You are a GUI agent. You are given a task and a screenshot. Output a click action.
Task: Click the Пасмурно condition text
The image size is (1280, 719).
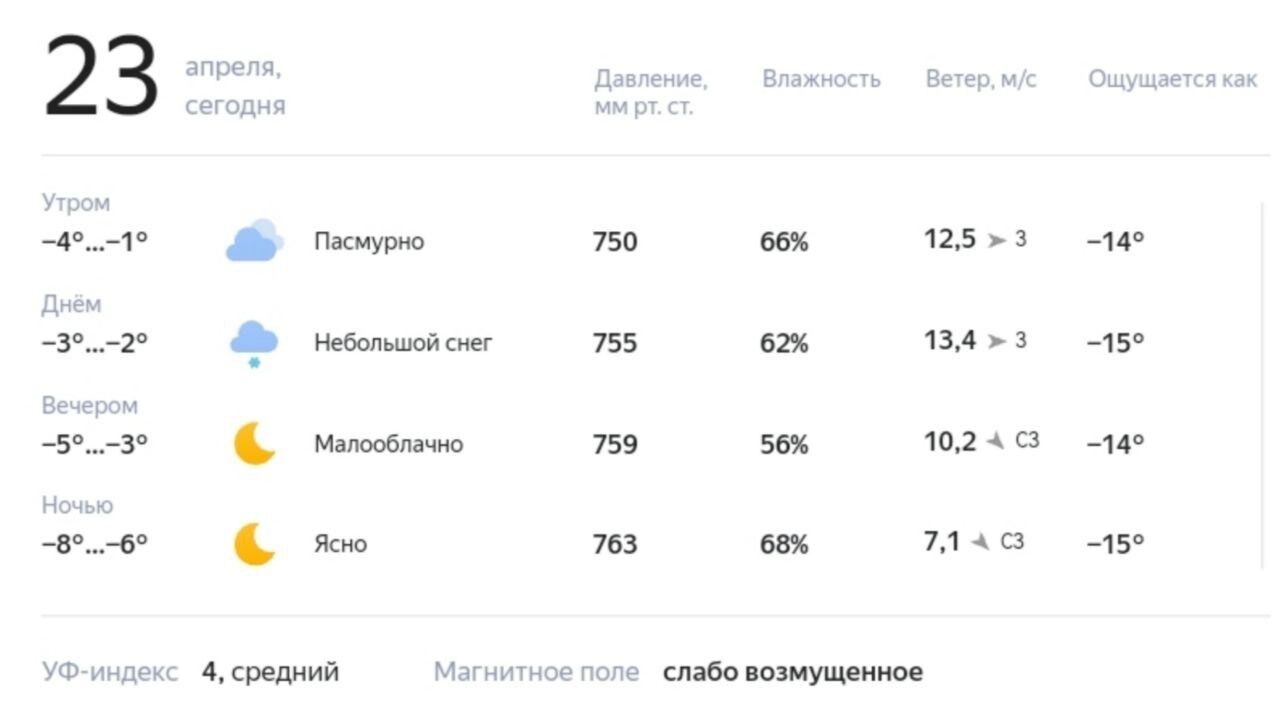click(x=369, y=242)
